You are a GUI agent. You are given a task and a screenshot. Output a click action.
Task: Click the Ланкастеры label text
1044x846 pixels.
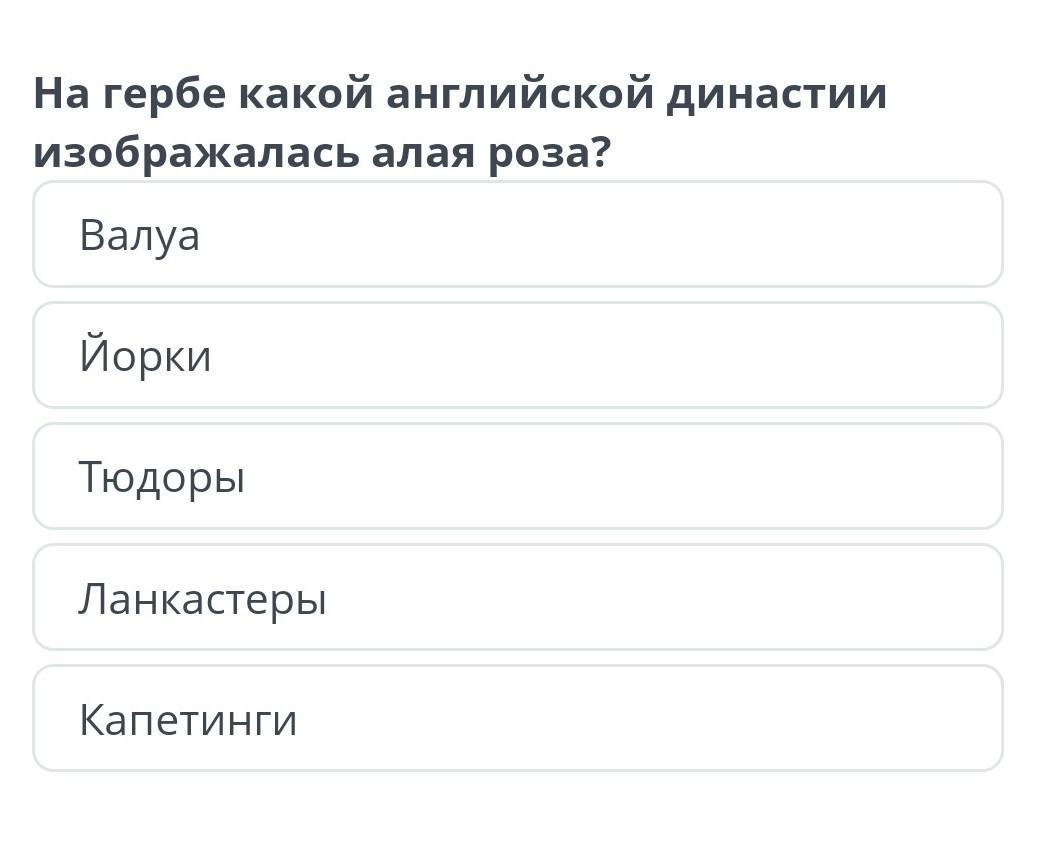tap(202, 599)
